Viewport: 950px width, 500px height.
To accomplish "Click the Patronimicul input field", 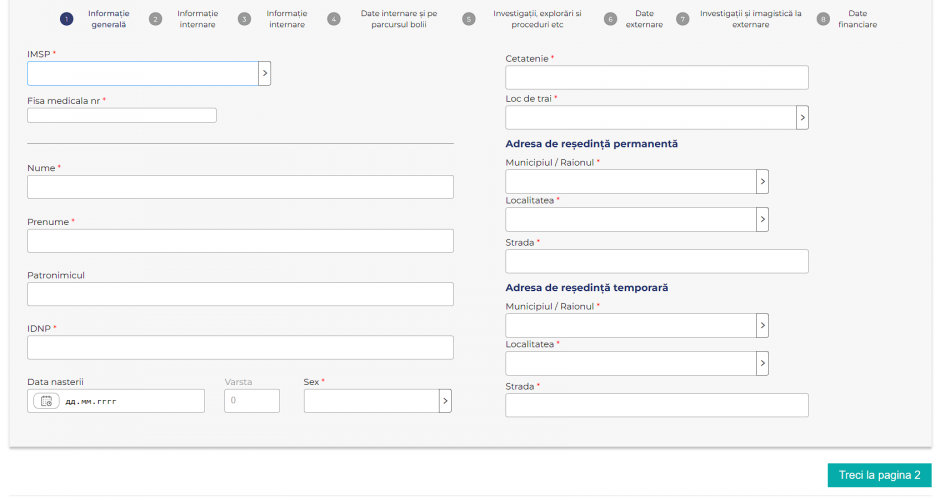I will coord(241,294).
